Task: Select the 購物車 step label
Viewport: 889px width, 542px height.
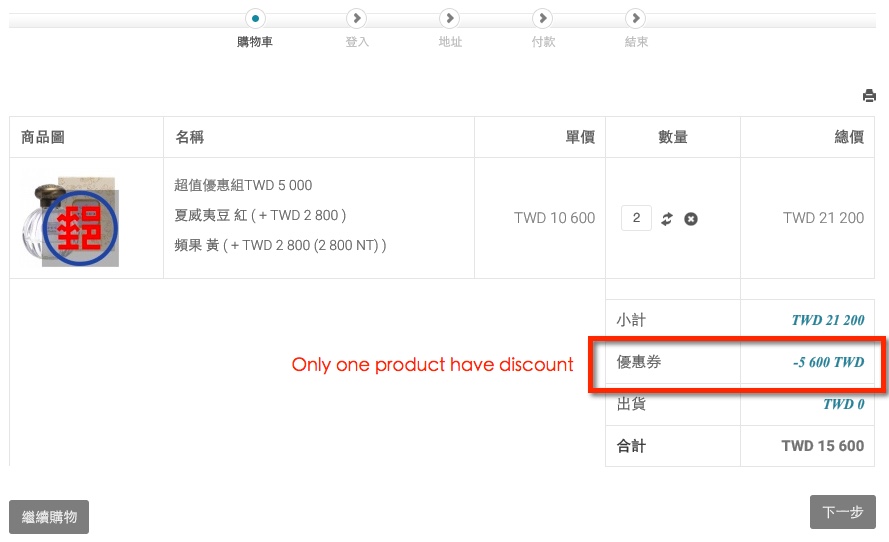Action: pos(255,42)
